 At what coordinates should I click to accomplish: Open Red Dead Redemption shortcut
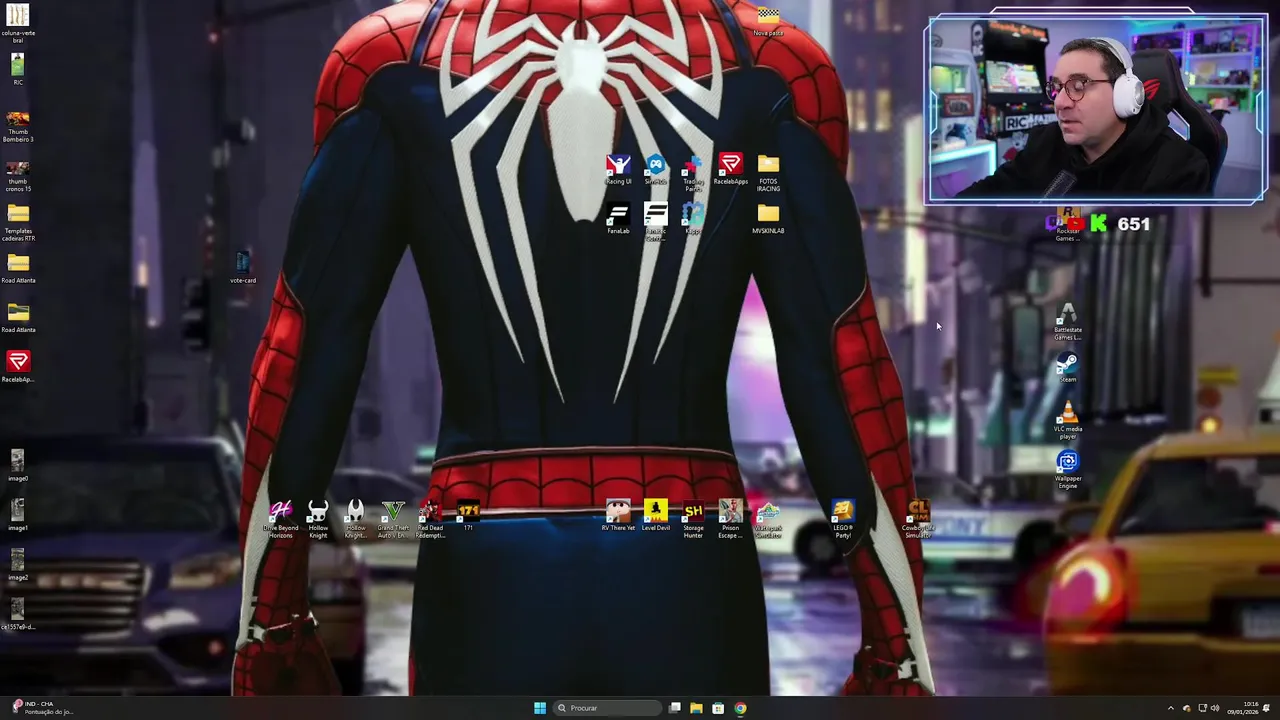coord(430,520)
